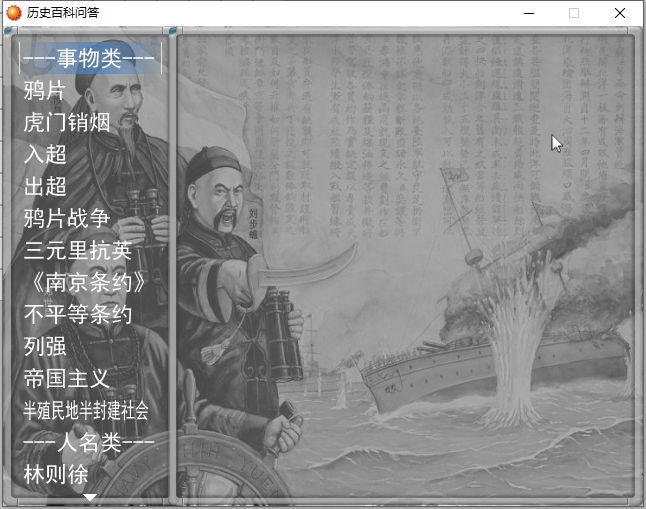Open the 鸦片战争 entry
This screenshot has height=509, width=646.
click(67, 218)
